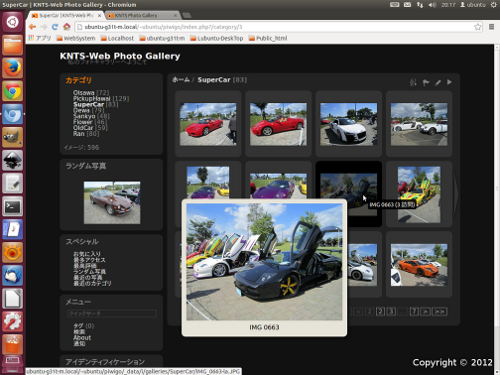Open the Lubuntu-DeskTop bookmark folder

pos(217,38)
